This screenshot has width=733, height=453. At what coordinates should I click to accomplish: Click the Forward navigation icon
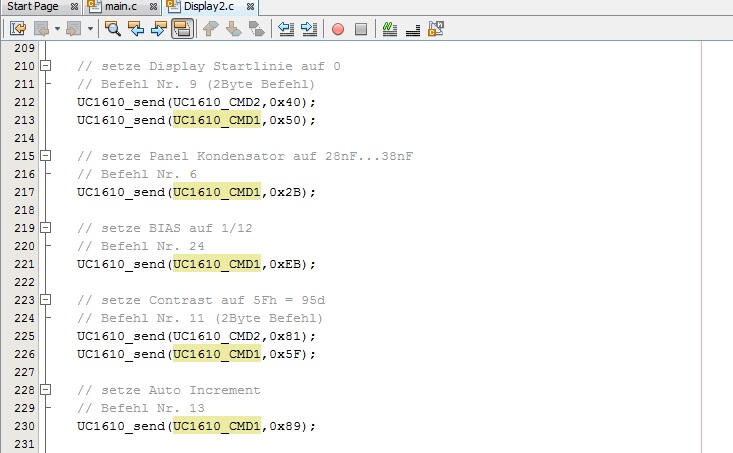click(73, 29)
